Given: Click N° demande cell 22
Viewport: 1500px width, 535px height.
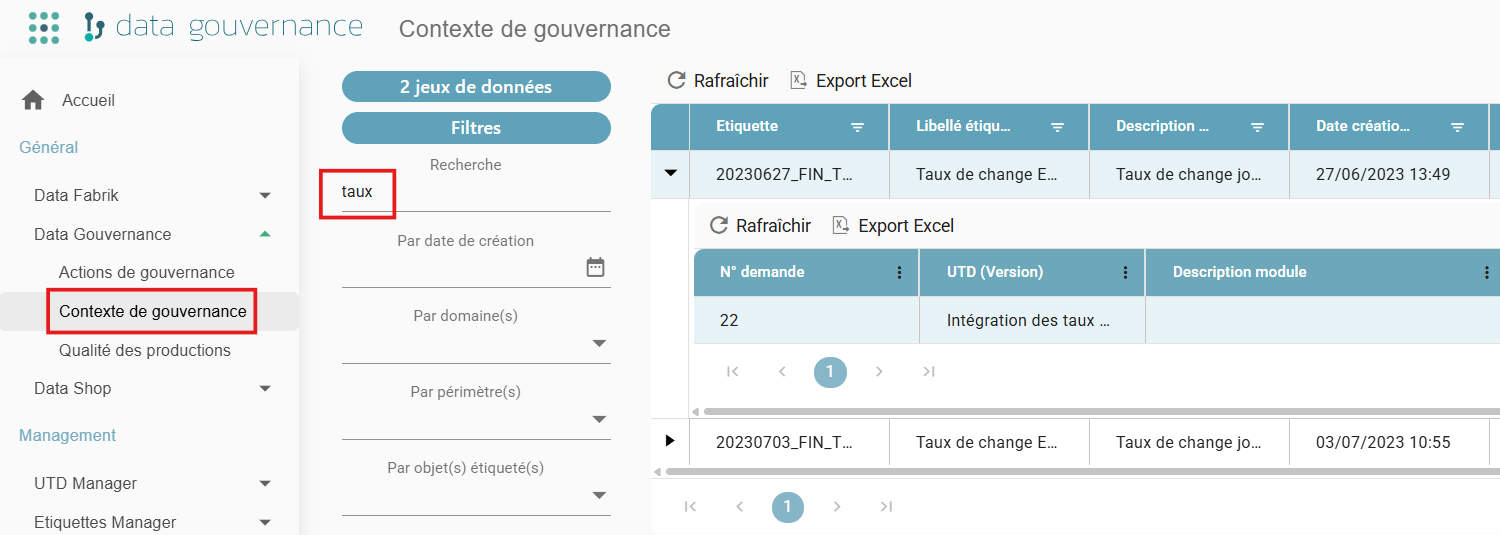Looking at the screenshot, I should pyautogui.click(x=806, y=321).
